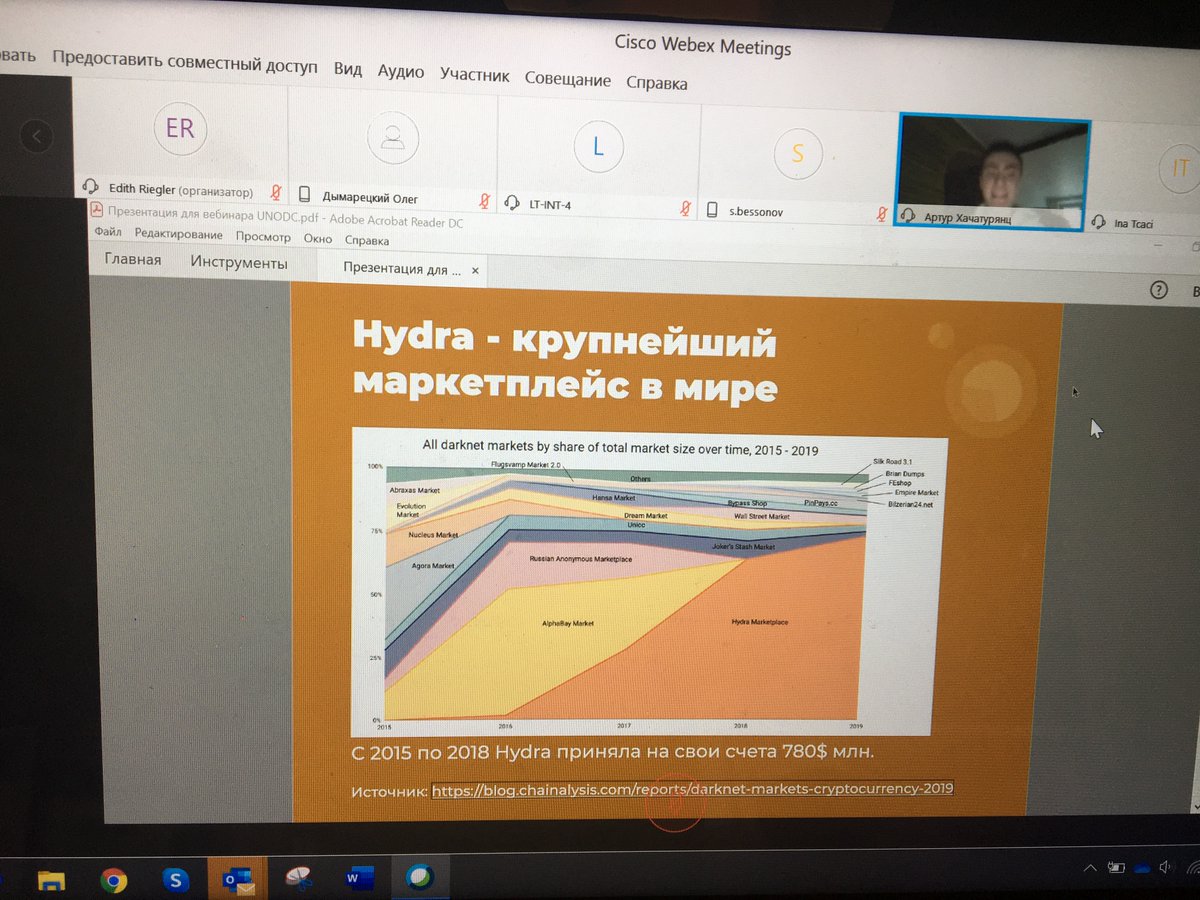The height and width of the screenshot is (900, 1200).
Task: Click the phone device icon beside s.bessonov
Action: [712, 210]
